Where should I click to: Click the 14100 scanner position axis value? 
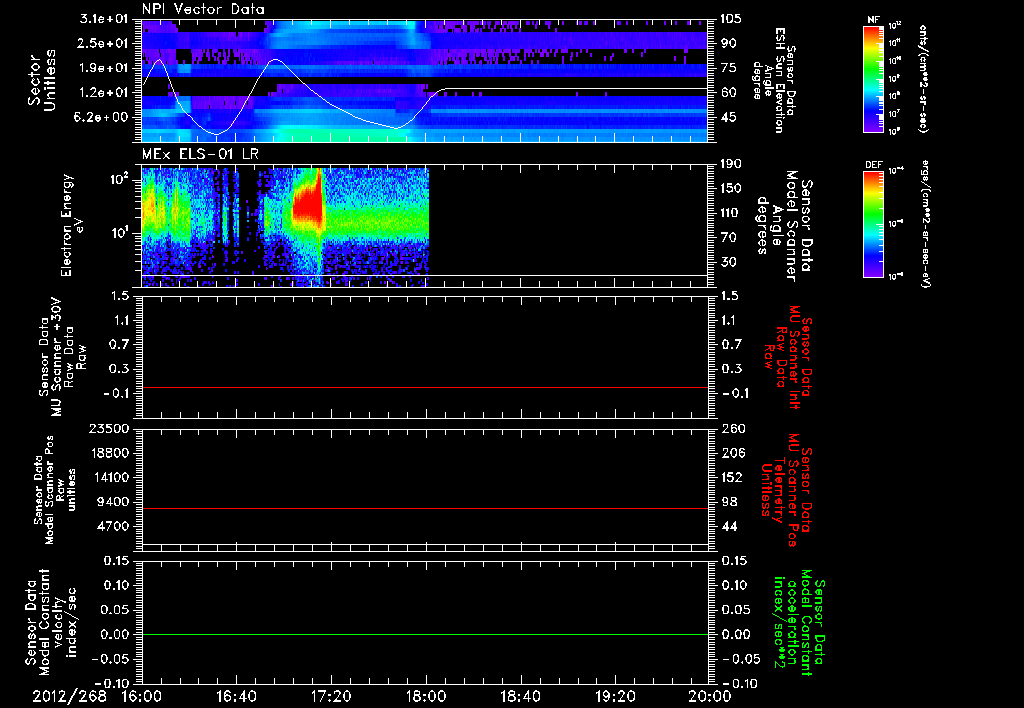110,477
